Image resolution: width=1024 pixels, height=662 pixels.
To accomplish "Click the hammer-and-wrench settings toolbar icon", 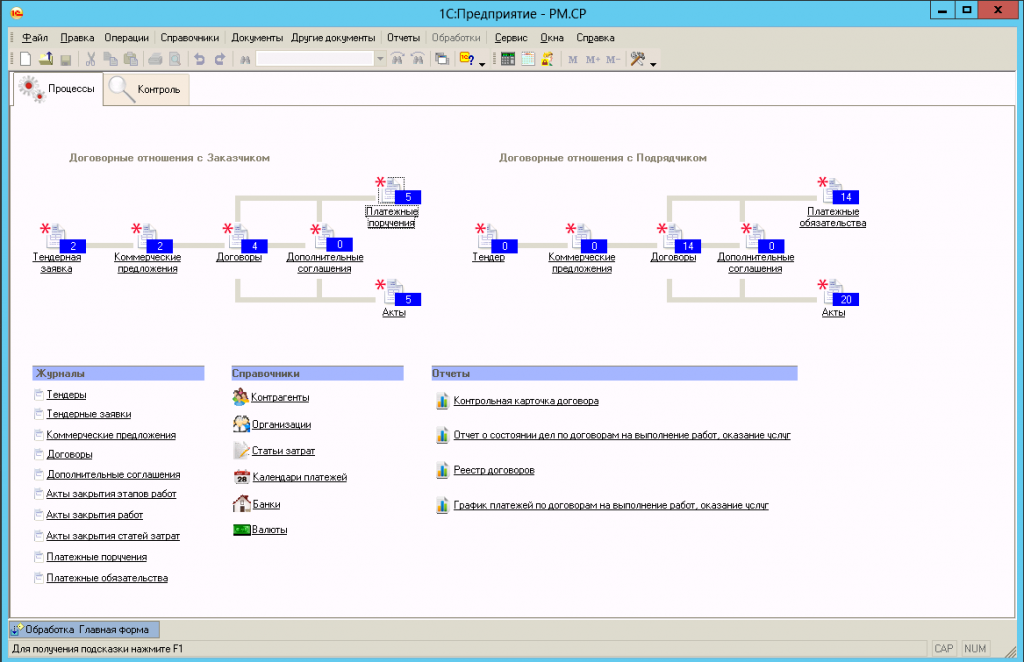I will [x=637, y=59].
